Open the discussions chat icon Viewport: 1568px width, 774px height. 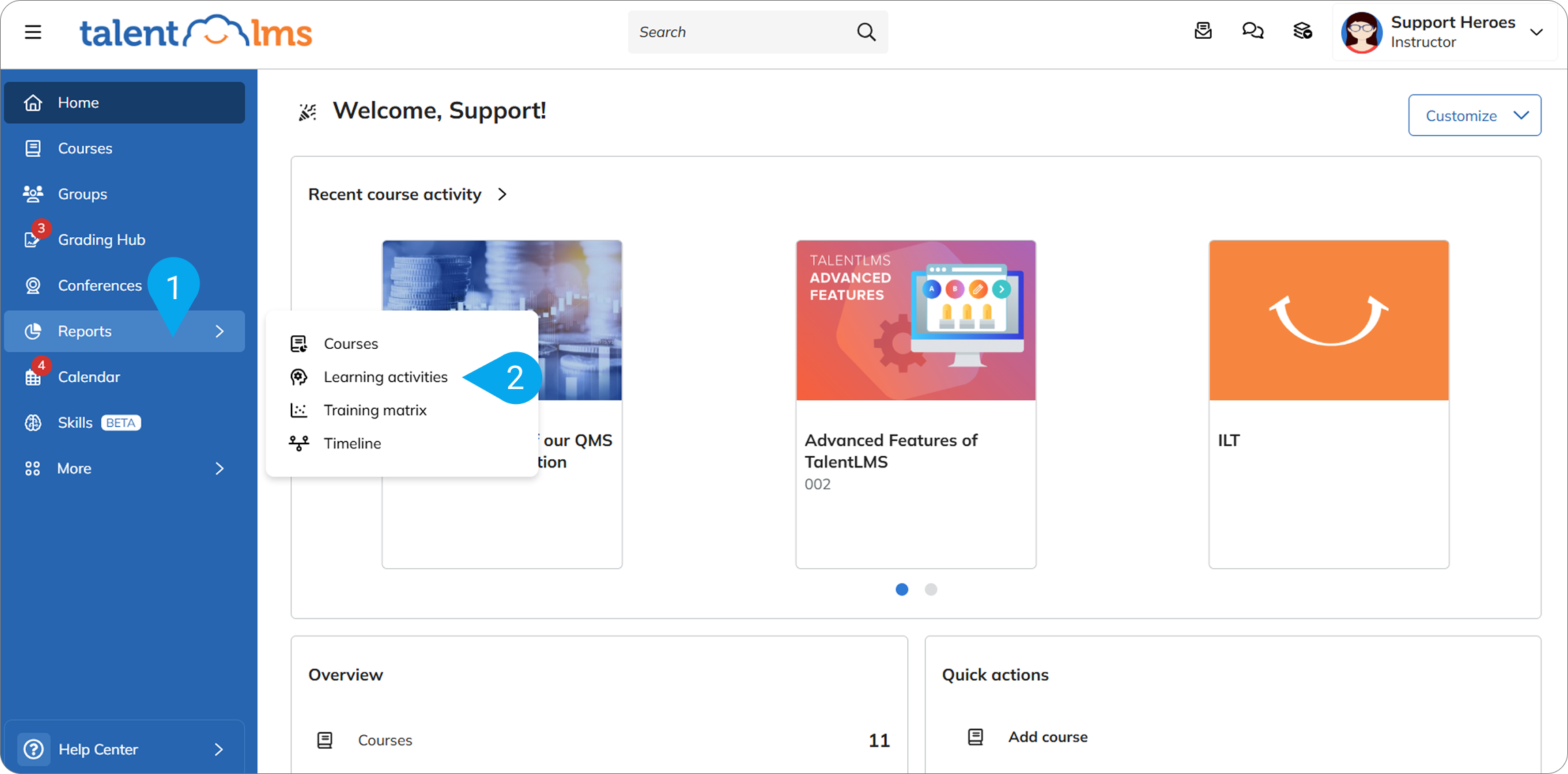pyautogui.click(x=1253, y=31)
